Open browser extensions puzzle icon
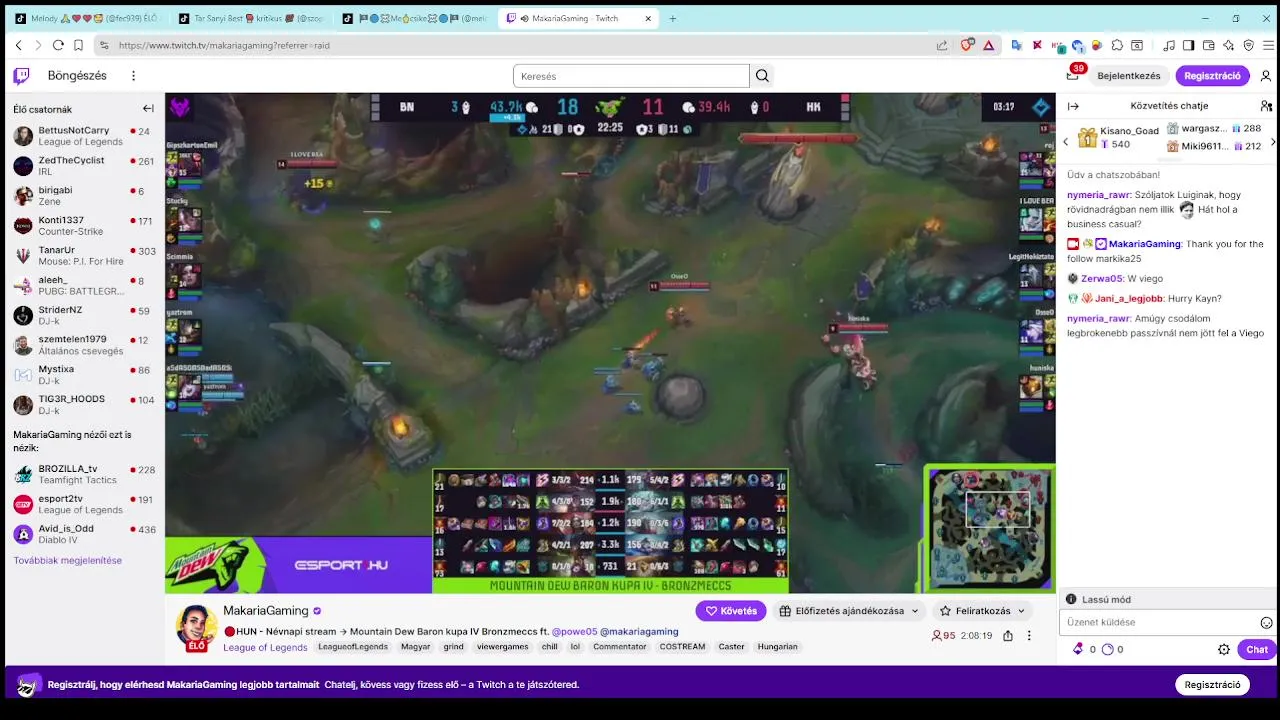 click(1117, 45)
